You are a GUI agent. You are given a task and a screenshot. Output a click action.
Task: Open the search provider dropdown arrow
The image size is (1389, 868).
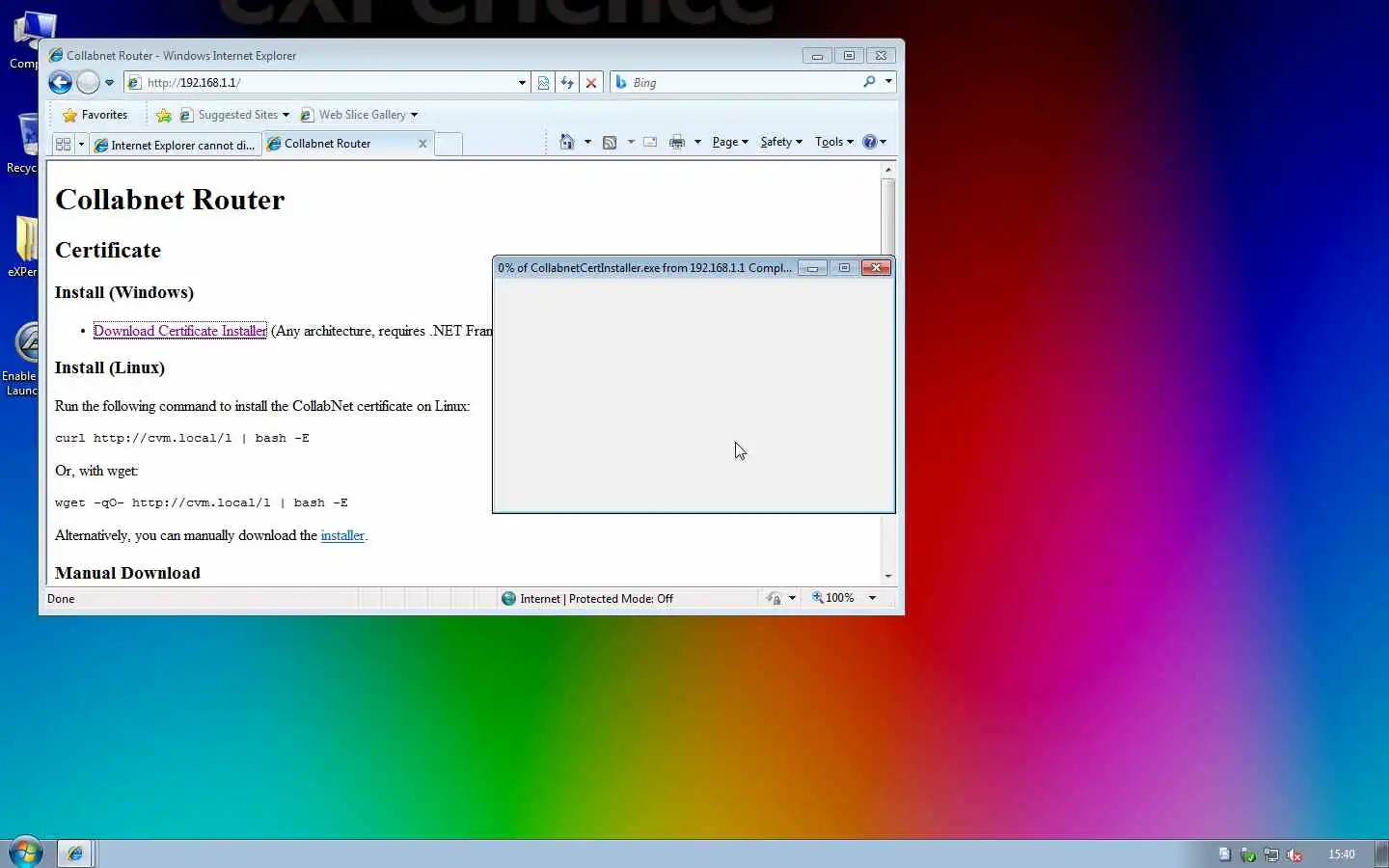(888, 82)
